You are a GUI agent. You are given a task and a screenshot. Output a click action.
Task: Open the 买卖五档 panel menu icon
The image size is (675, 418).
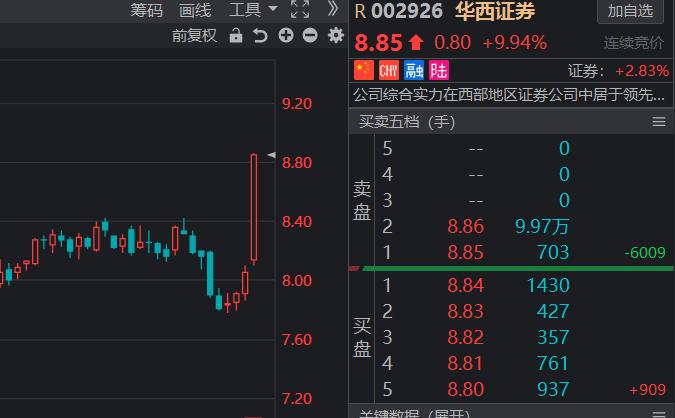coord(659,122)
